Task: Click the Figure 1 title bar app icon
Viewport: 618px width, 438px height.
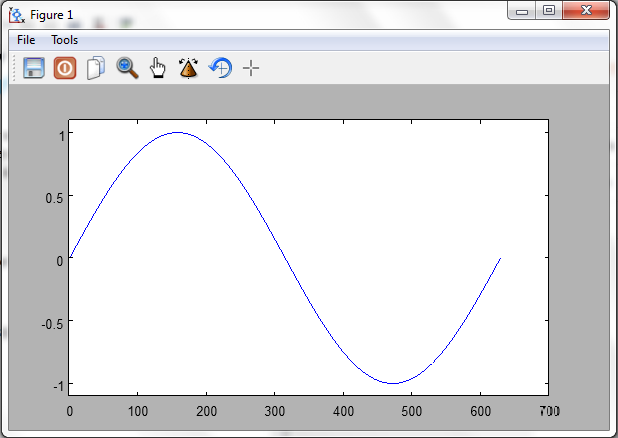Action: pos(17,15)
